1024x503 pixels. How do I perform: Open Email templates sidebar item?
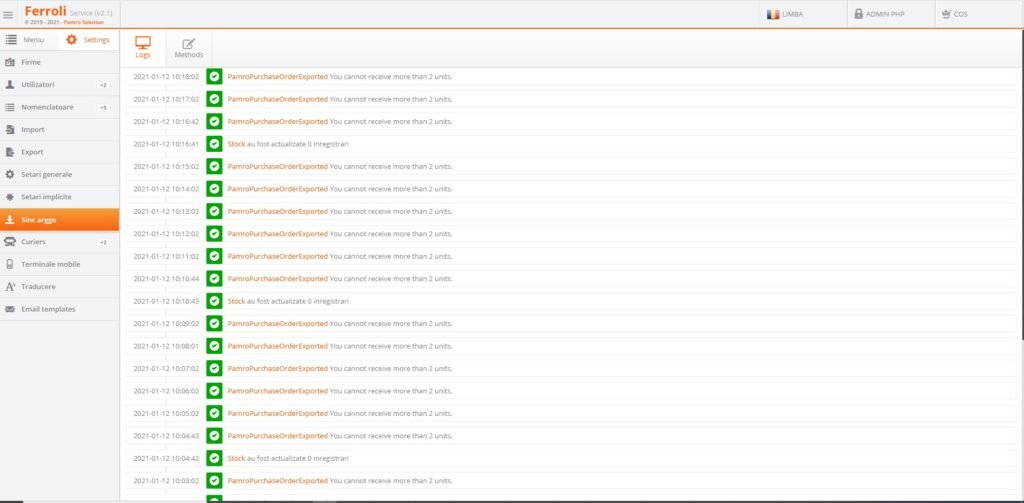[48, 310]
